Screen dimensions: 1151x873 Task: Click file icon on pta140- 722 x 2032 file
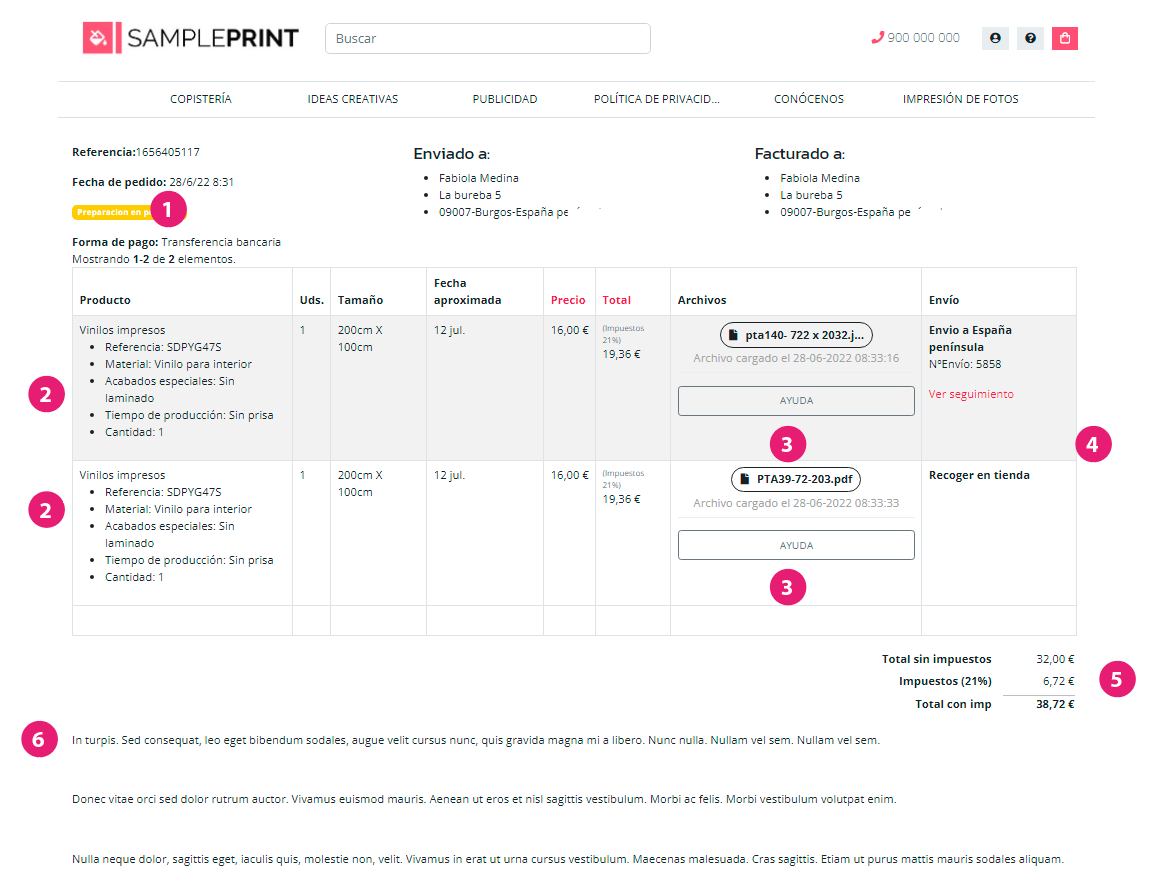click(x=733, y=335)
